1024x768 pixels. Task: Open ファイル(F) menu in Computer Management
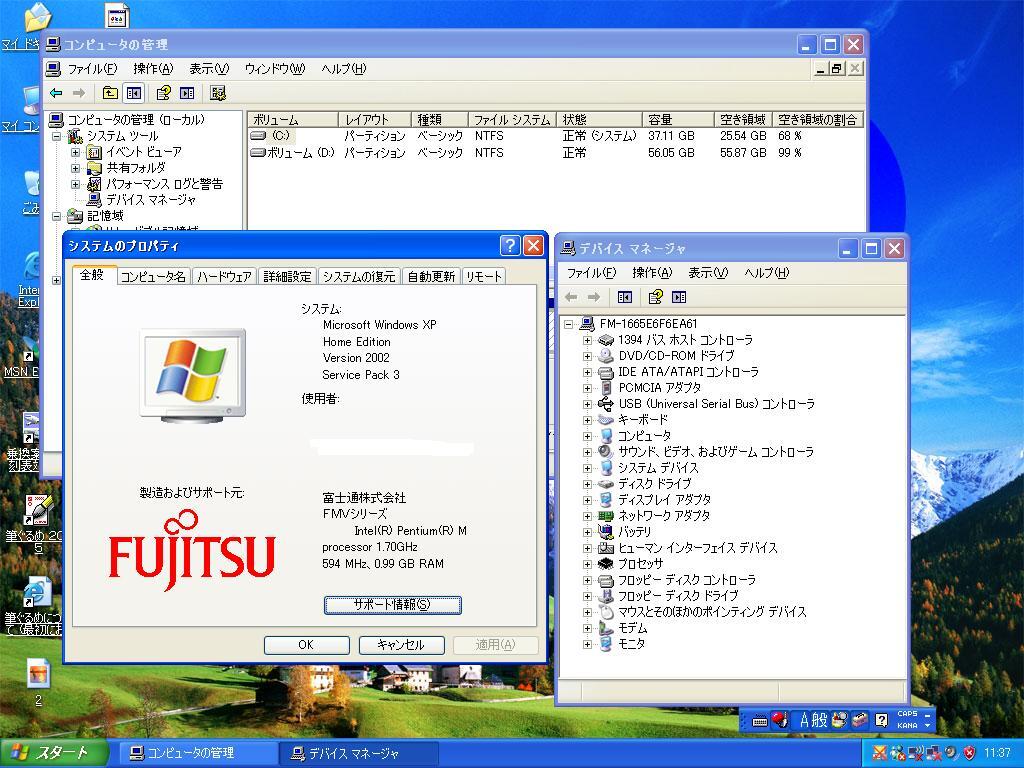tap(92, 69)
